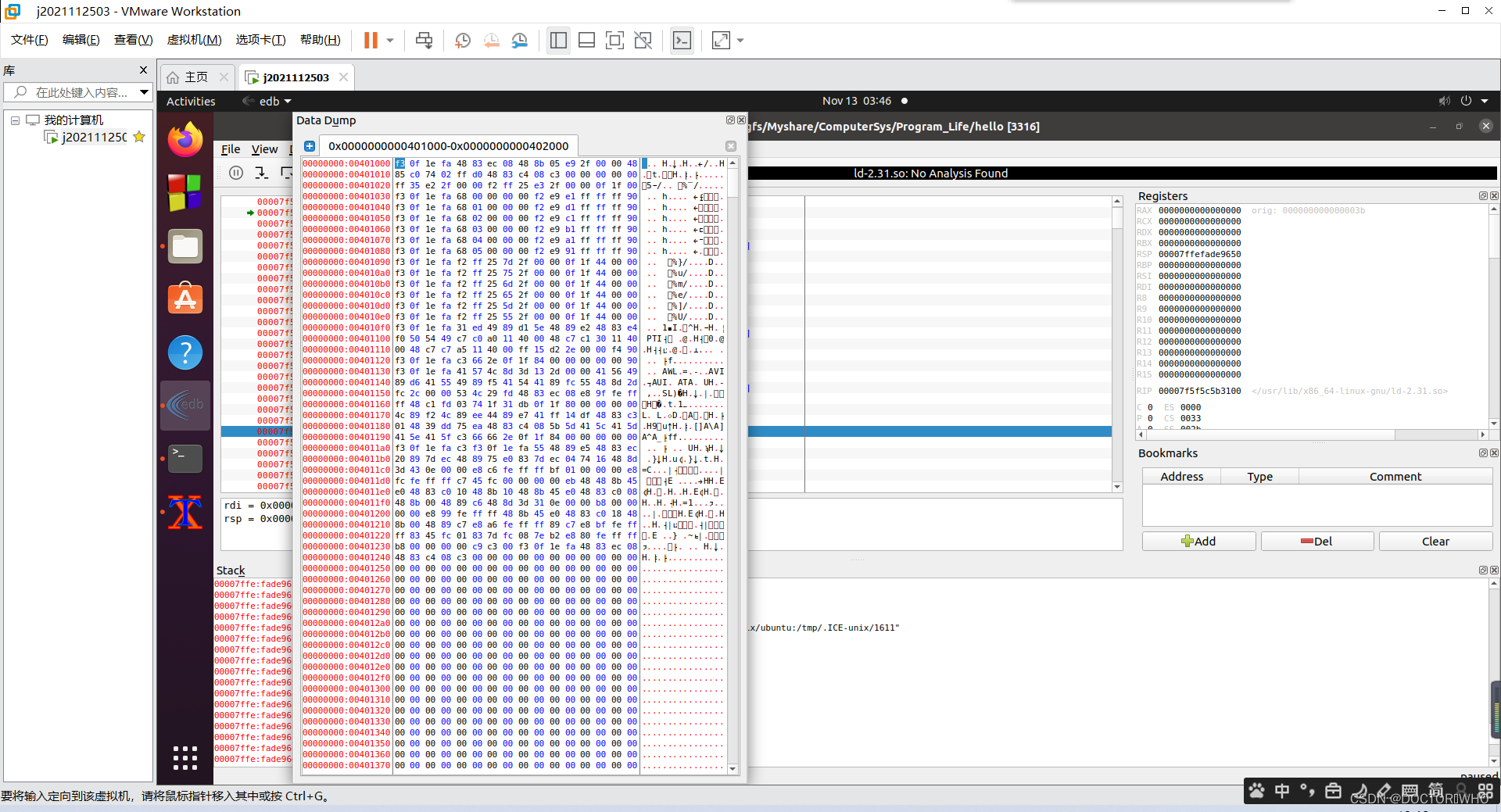Close the j2021112503 VM tab
The image size is (1501, 812).
(344, 77)
